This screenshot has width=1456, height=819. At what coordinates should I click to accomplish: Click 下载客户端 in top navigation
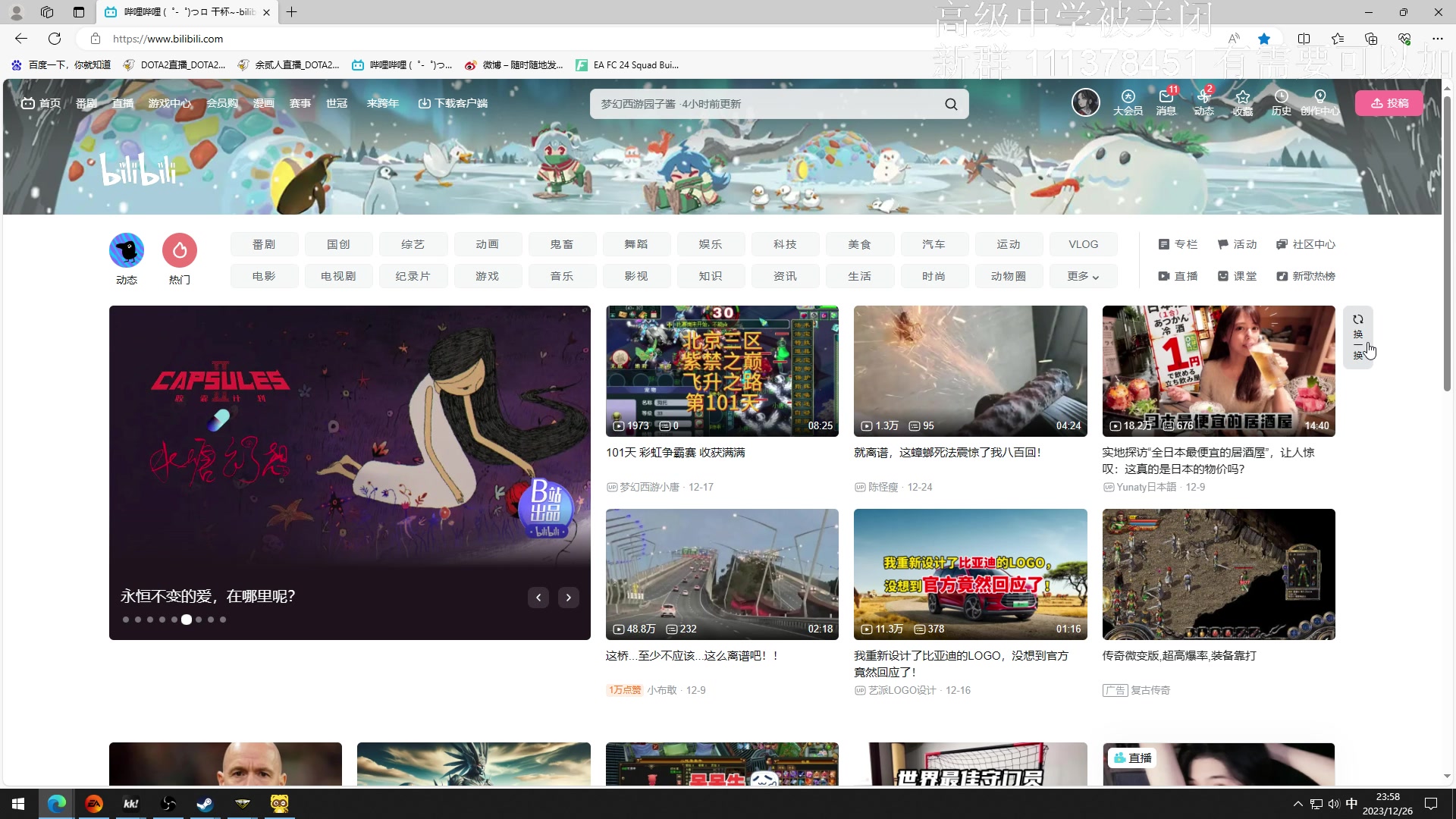[x=453, y=103]
